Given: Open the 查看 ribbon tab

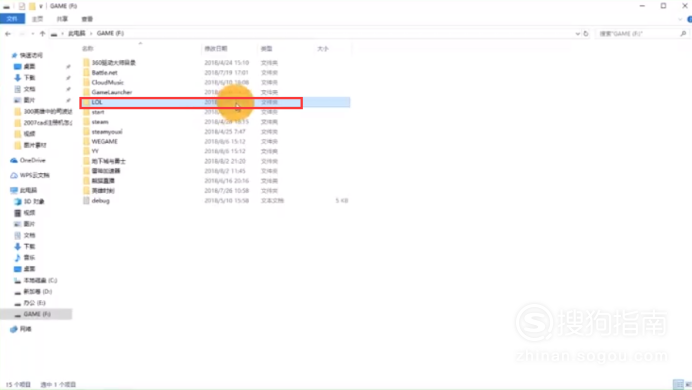Looking at the screenshot, I should click(87, 19).
